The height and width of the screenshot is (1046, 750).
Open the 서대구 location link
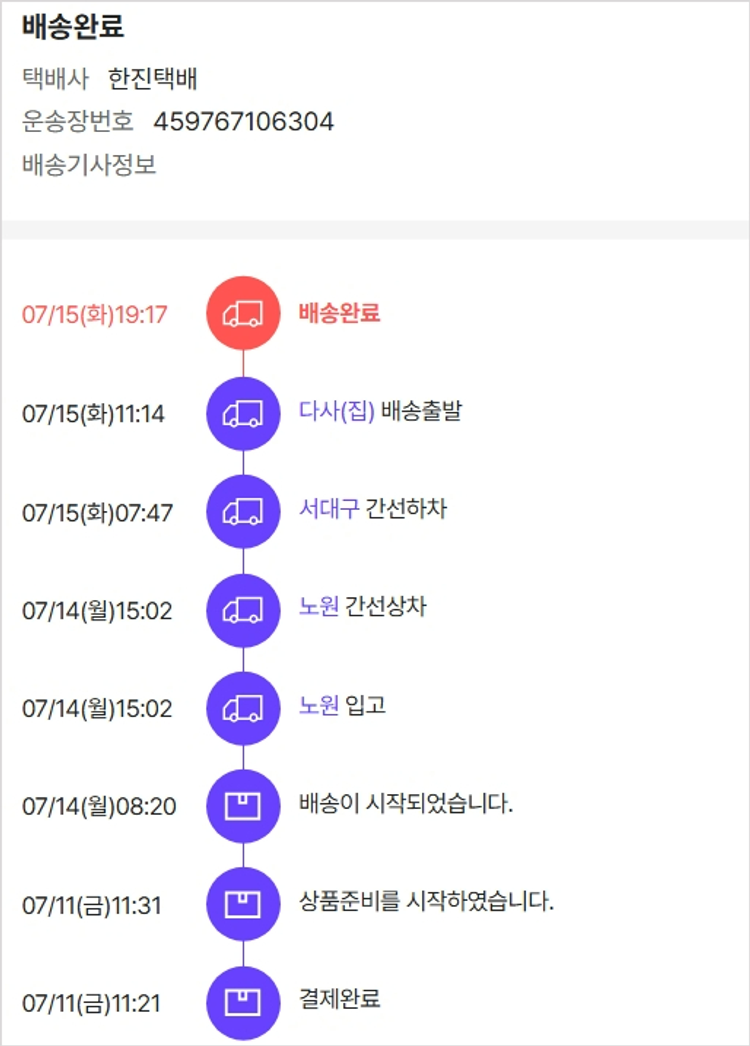(329, 509)
